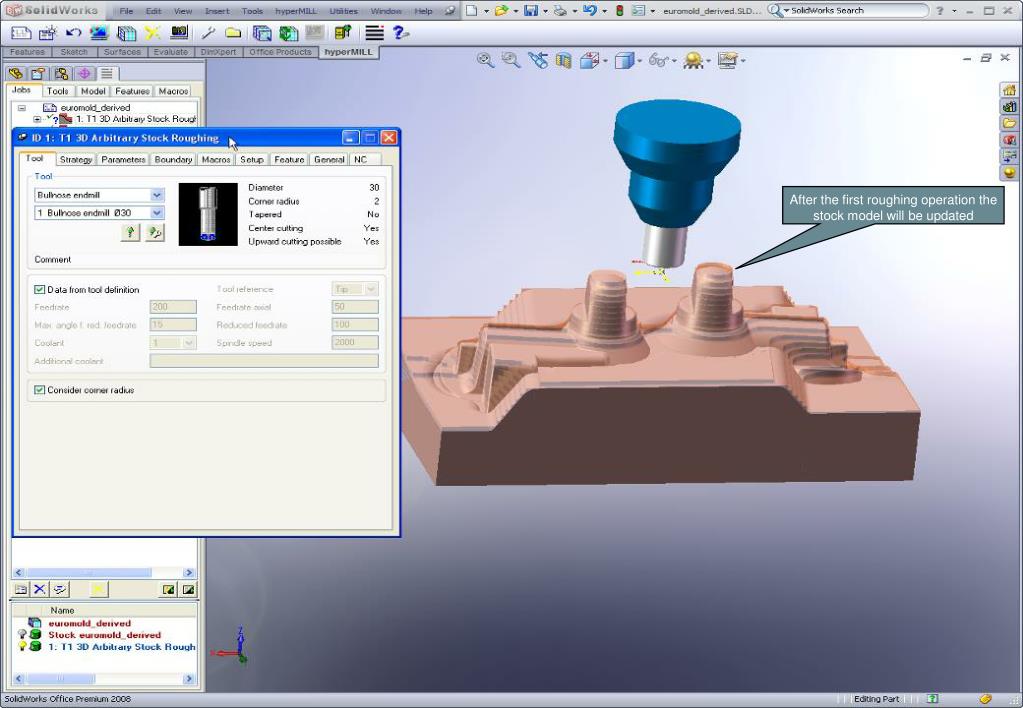Toggle yellow lightbulb for 1: T1 3D Arbitrary Stock

coord(22,646)
